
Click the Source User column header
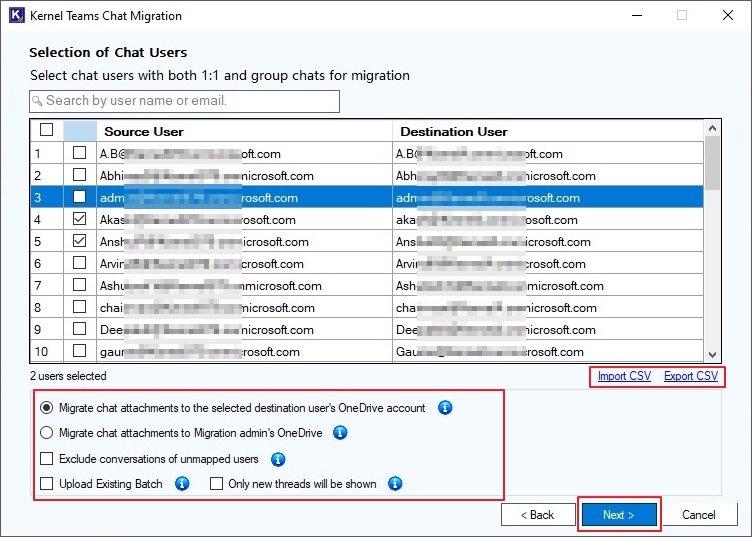pyautogui.click(x=245, y=131)
